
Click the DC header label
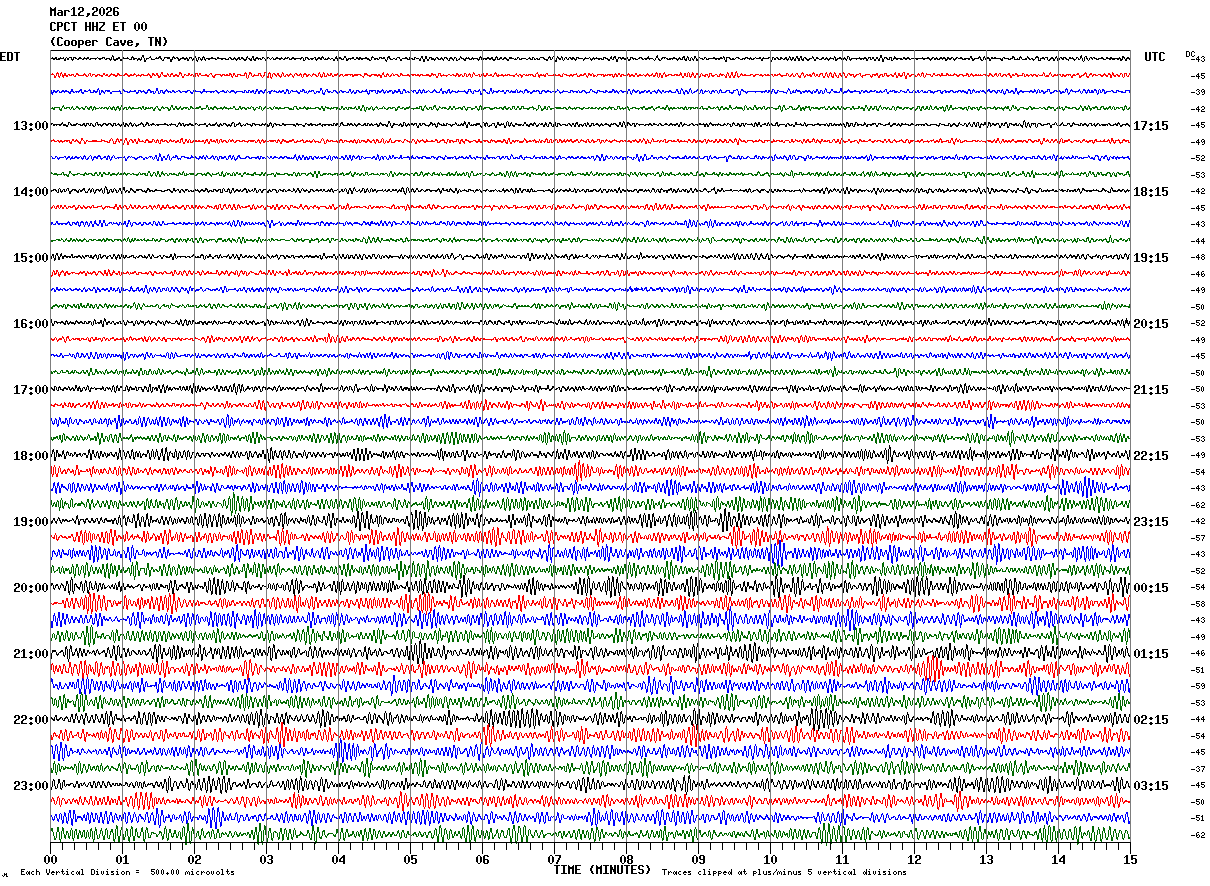1190,54
